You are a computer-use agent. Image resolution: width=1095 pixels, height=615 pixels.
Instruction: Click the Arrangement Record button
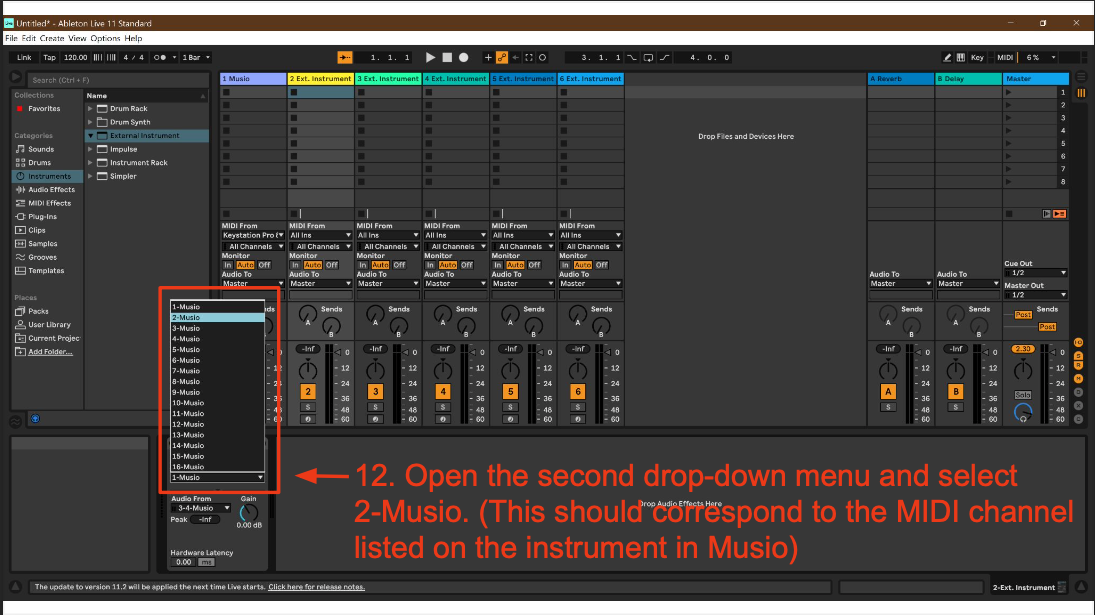(x=464, y=57)
